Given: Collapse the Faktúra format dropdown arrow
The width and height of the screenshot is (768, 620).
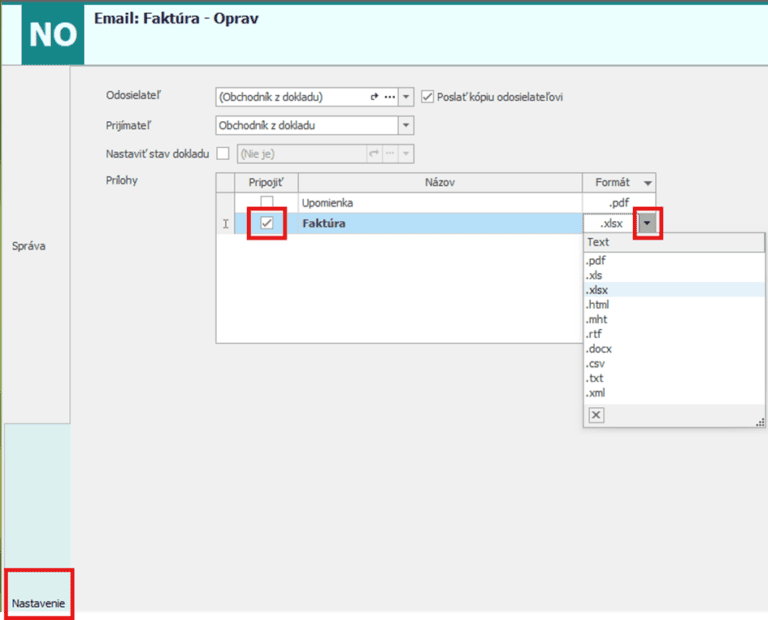Looking at the screenshot, I should [x=648, y=224].
